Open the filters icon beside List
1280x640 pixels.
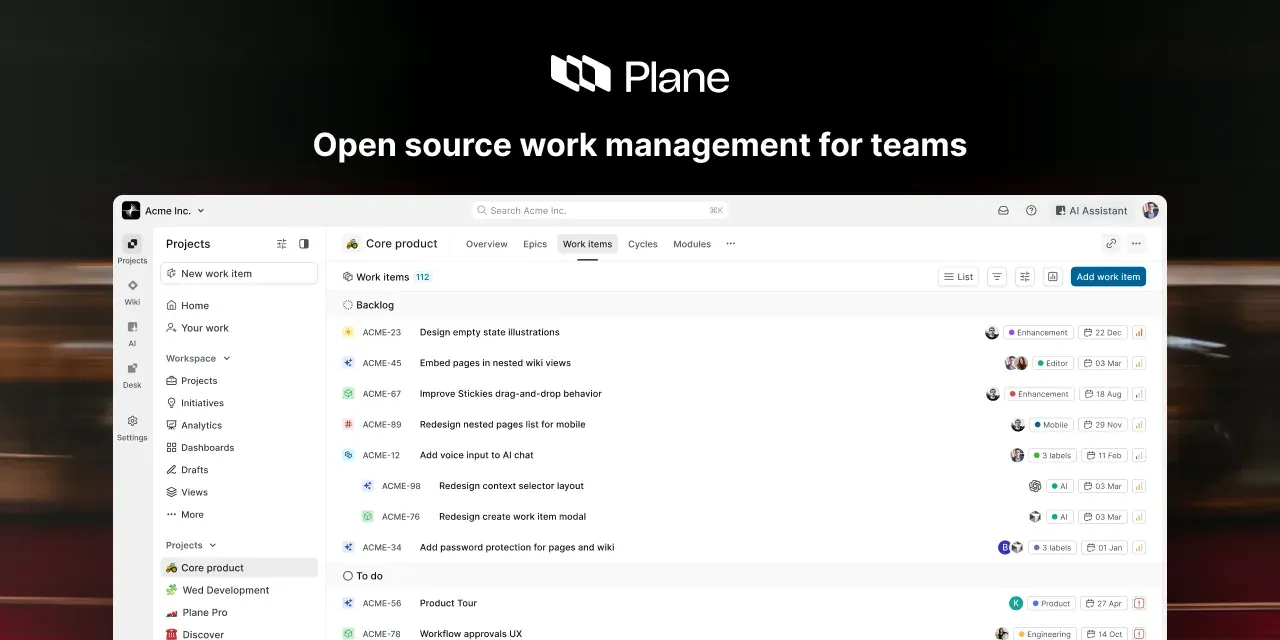(x=997, y=277)
